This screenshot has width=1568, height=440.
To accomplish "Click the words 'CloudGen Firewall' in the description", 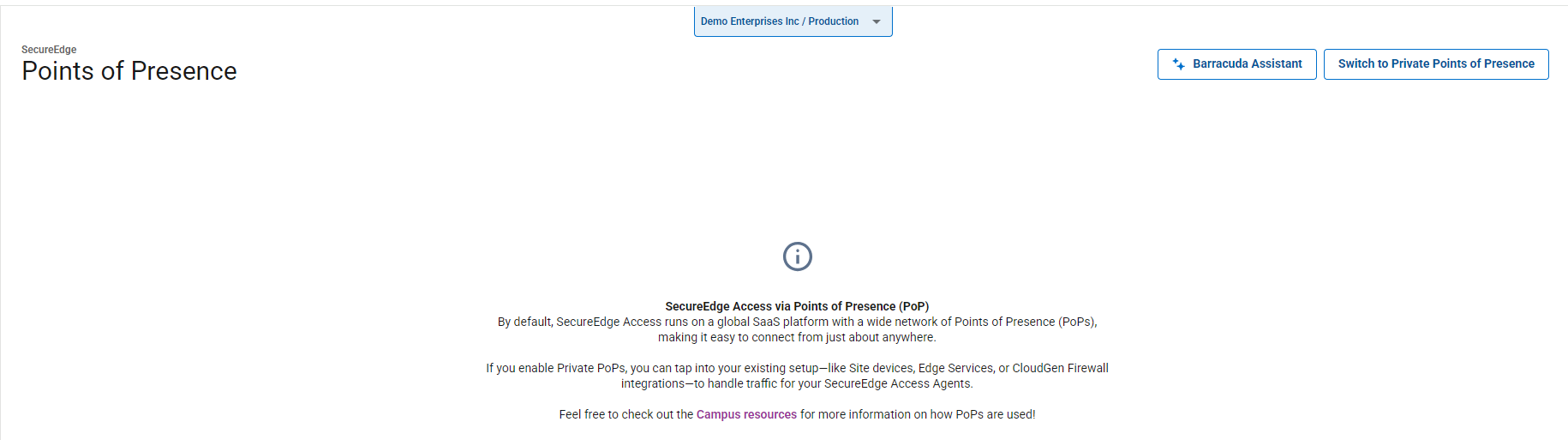I will click(1060, 368).
